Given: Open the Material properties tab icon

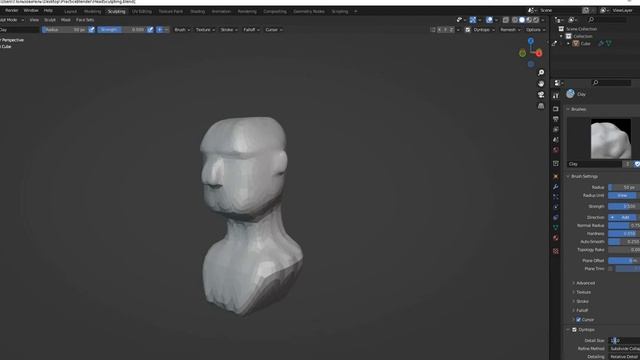Looking at the screenshot, I should [556, 238].
